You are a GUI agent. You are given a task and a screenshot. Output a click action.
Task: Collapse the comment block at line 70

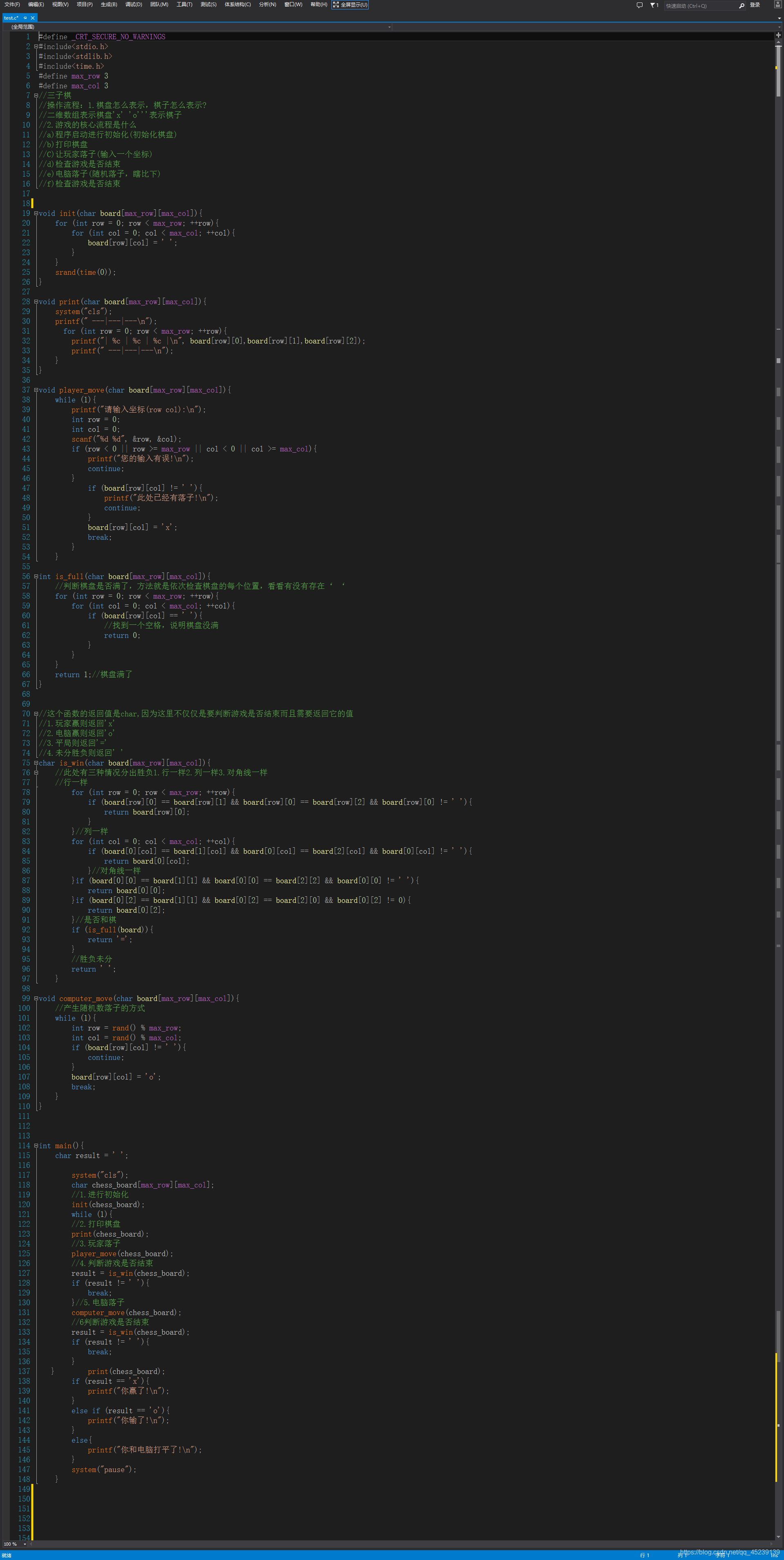[36, 714]
